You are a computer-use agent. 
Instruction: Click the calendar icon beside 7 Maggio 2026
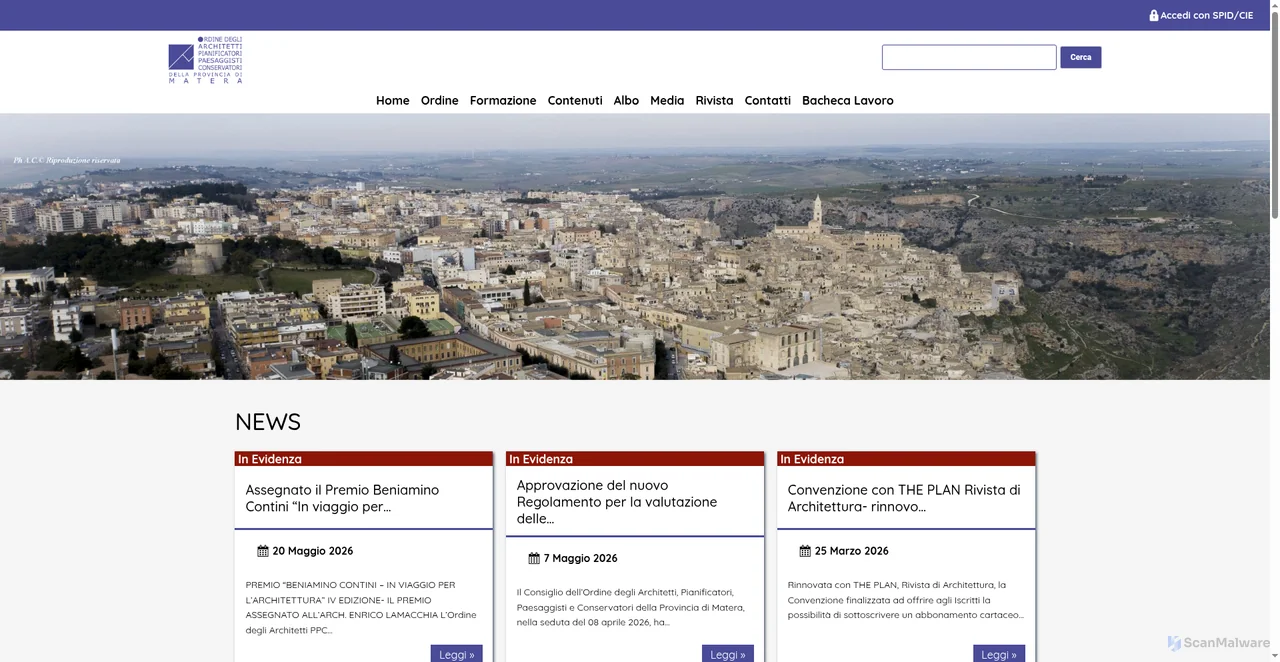pyautogui.click(x=534, y=558)
